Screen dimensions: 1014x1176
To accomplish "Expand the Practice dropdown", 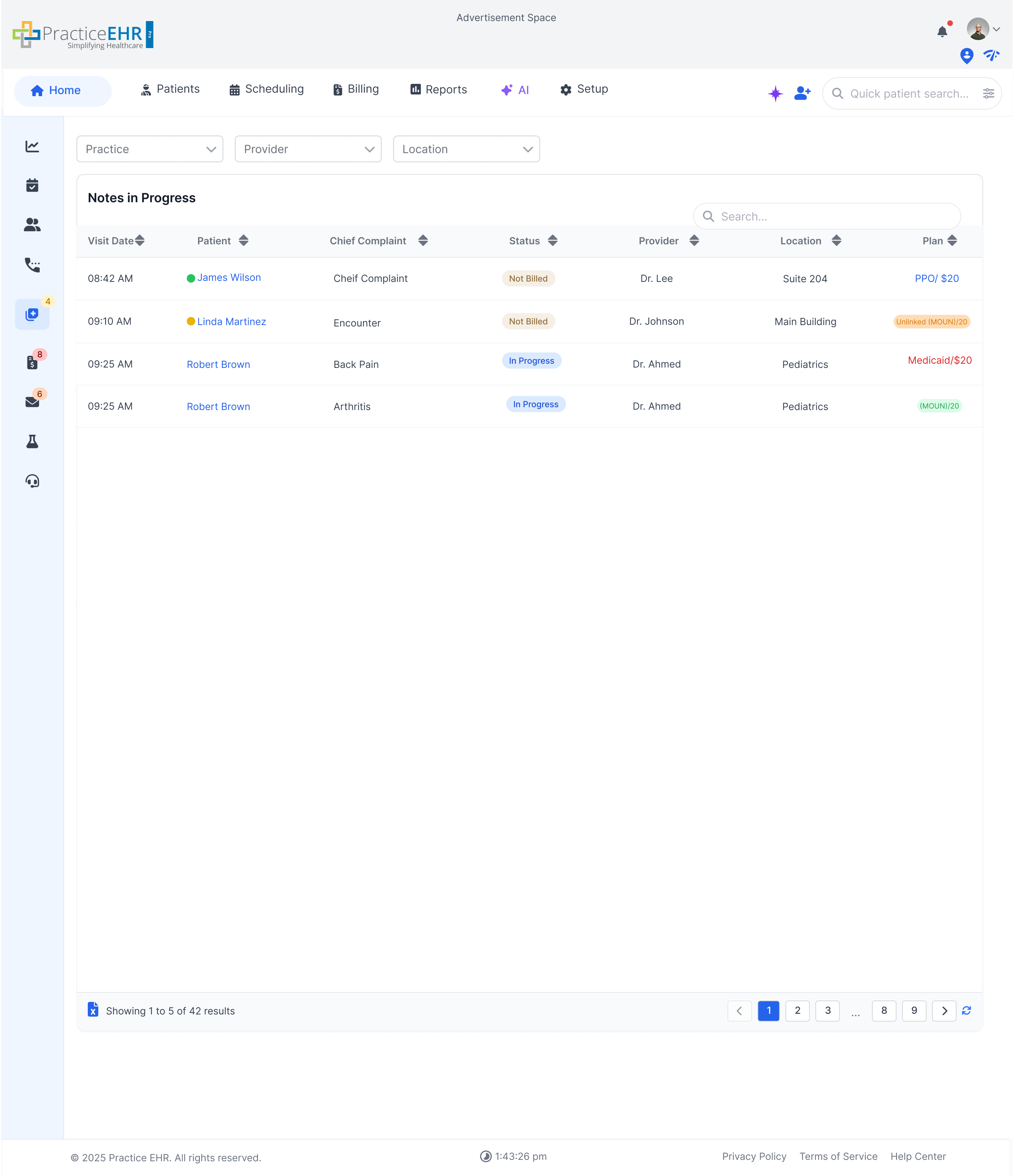I will pyautogui.click(x=150, y=149).
